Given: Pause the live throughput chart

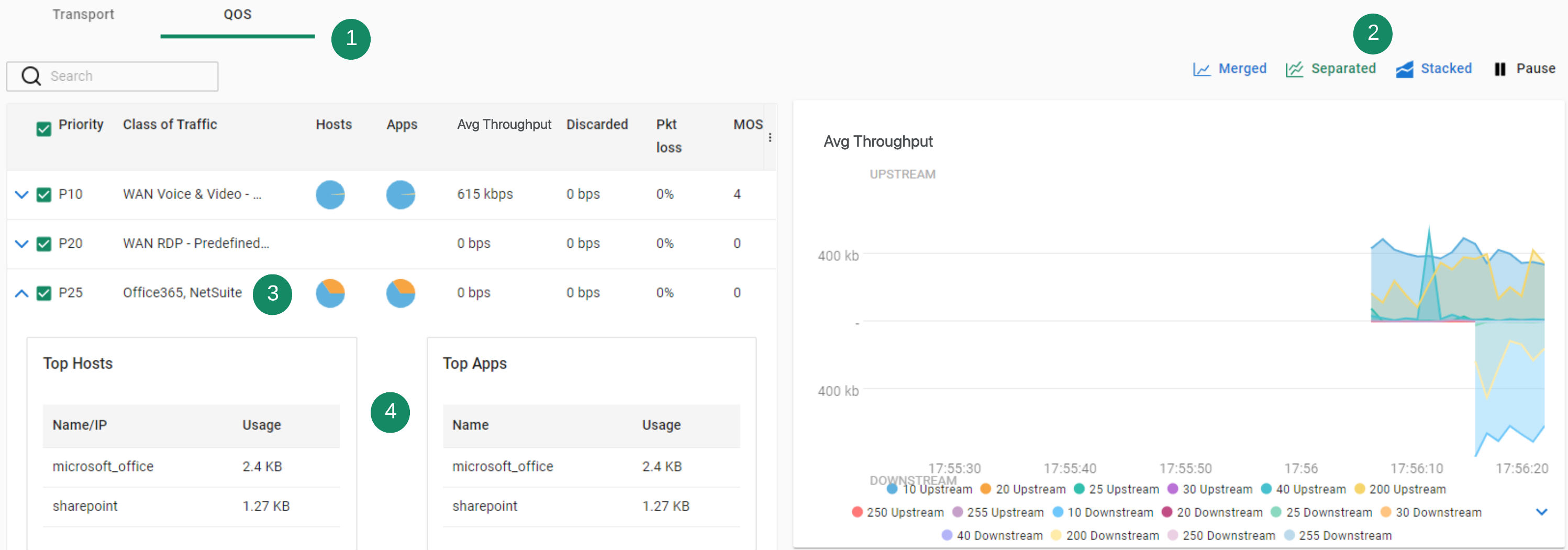Looking at the screenshot, I should point(1500,69).
